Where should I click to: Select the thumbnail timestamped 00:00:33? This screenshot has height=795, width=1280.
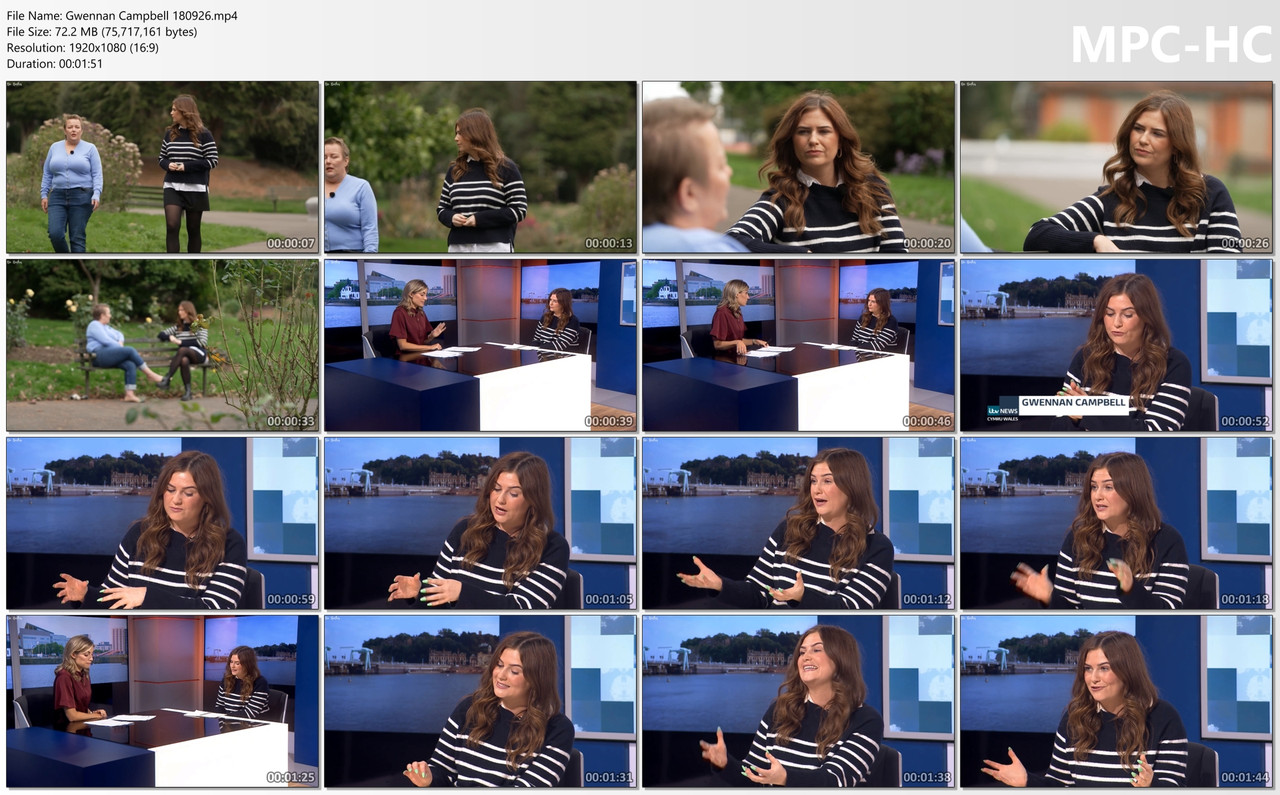162,345
